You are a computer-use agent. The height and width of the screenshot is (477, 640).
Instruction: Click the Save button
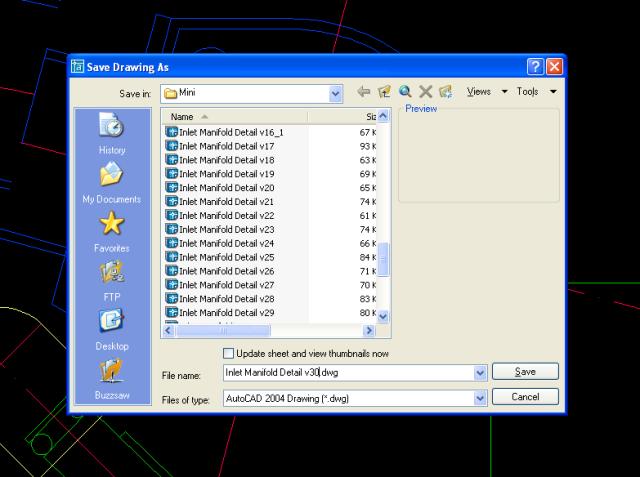(x=525, y=372)
